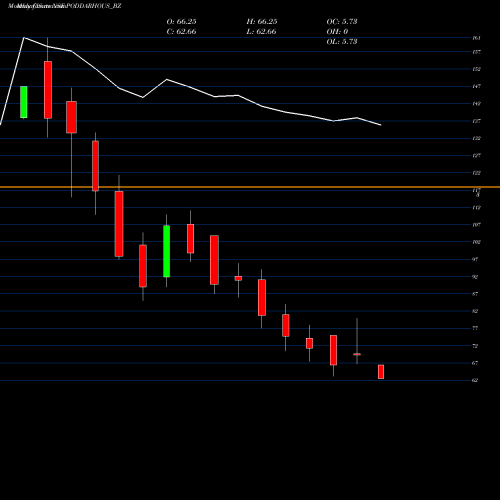Click the tallest red candle topping near 117

(x=119, y=224)
